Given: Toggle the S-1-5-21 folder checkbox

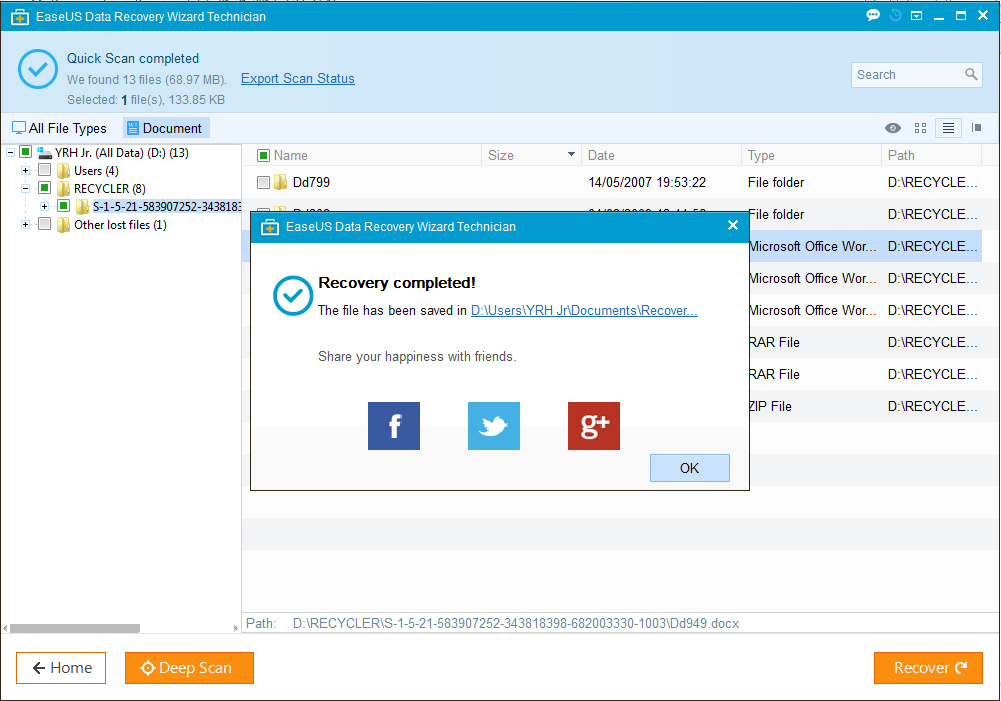Looking at the screenshot, I should pyautogui.click(x=63, y=206).
